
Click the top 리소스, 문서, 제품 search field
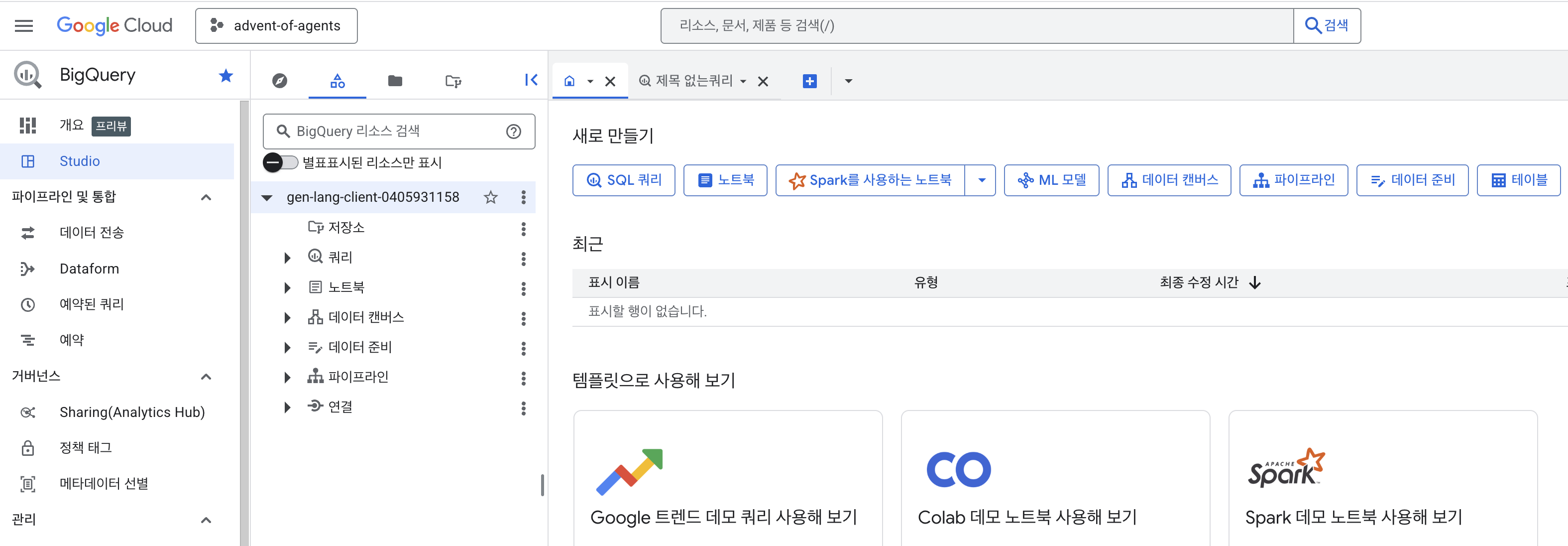click(x=974, y=25)
